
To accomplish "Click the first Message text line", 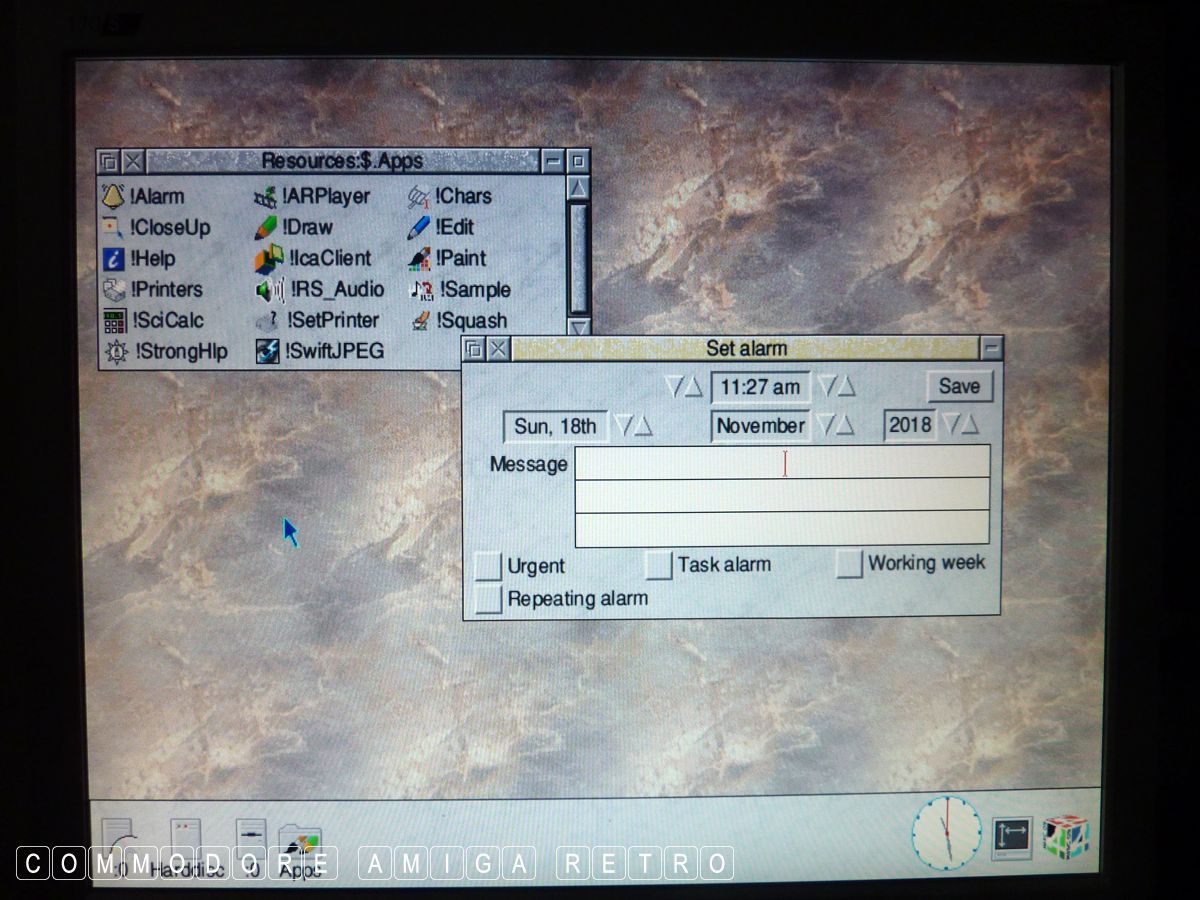I will tap(782, 462).
